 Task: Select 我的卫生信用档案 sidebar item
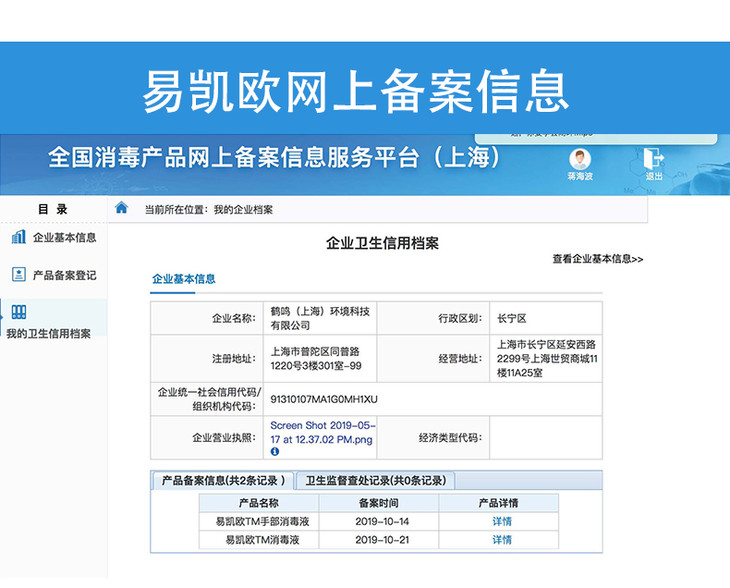48,333
